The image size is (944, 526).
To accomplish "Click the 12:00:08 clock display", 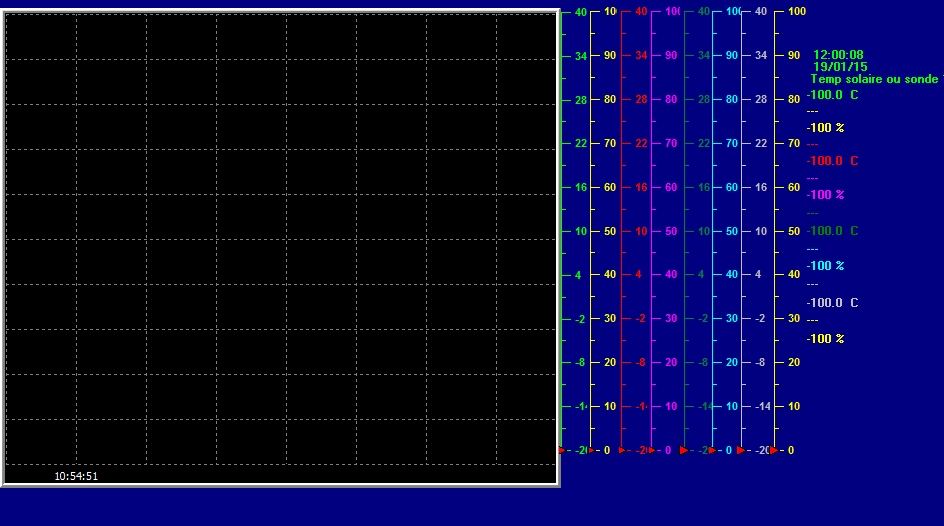I will pyautogui.click(x=838, y=55).
